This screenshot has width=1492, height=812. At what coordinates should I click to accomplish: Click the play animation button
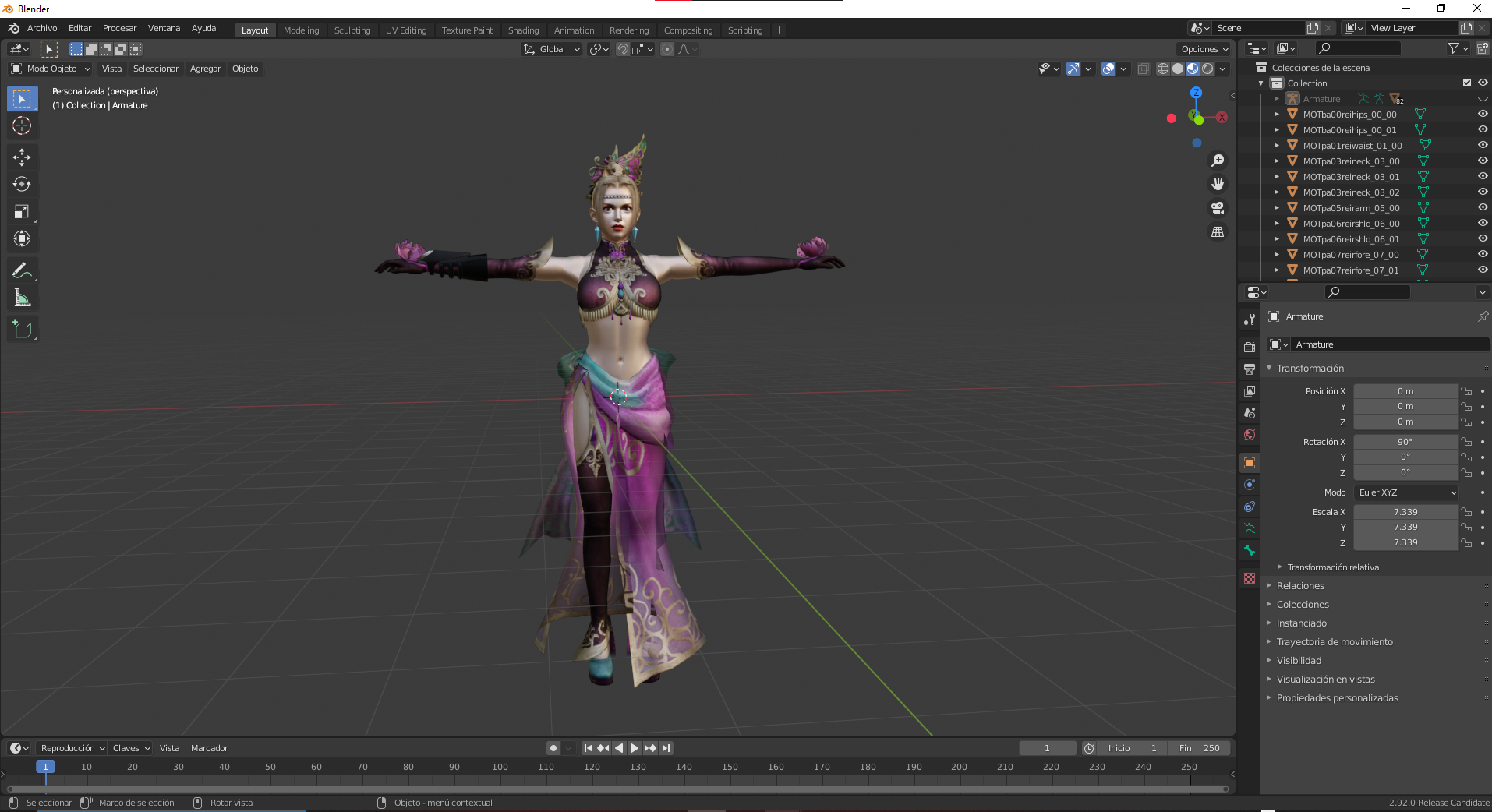point(635,748)
